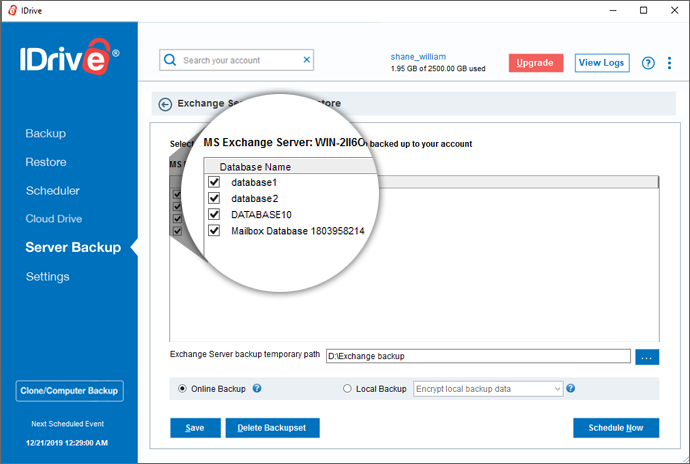Click the IDrive title bar app icon
The width and height of the screenshot is (690, 464).
12,10
